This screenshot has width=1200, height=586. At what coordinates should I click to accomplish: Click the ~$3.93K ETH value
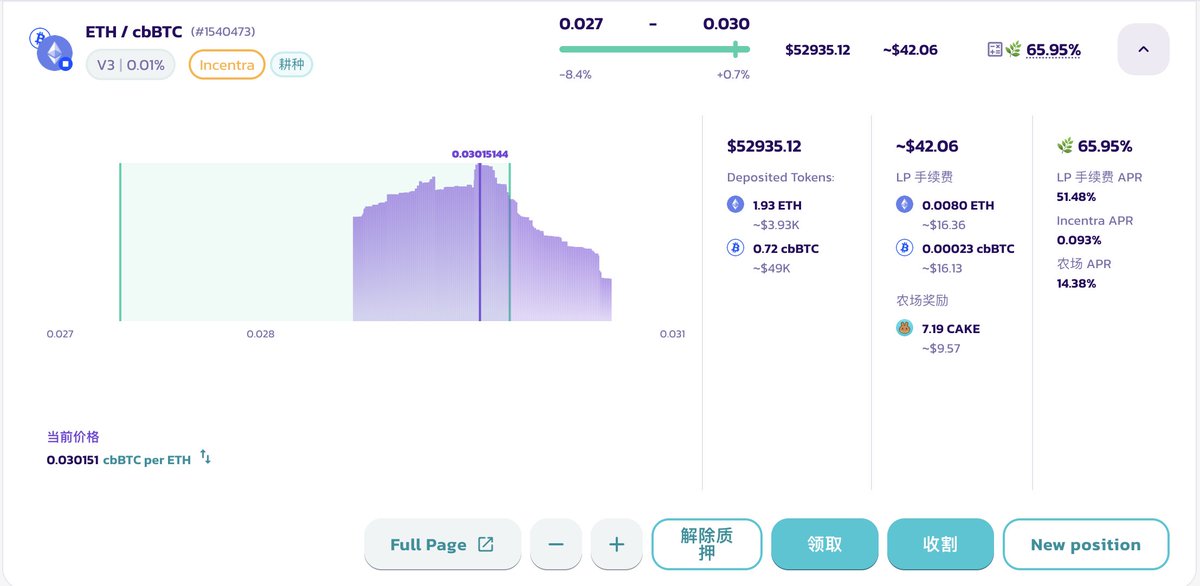(x=776, y=225)
